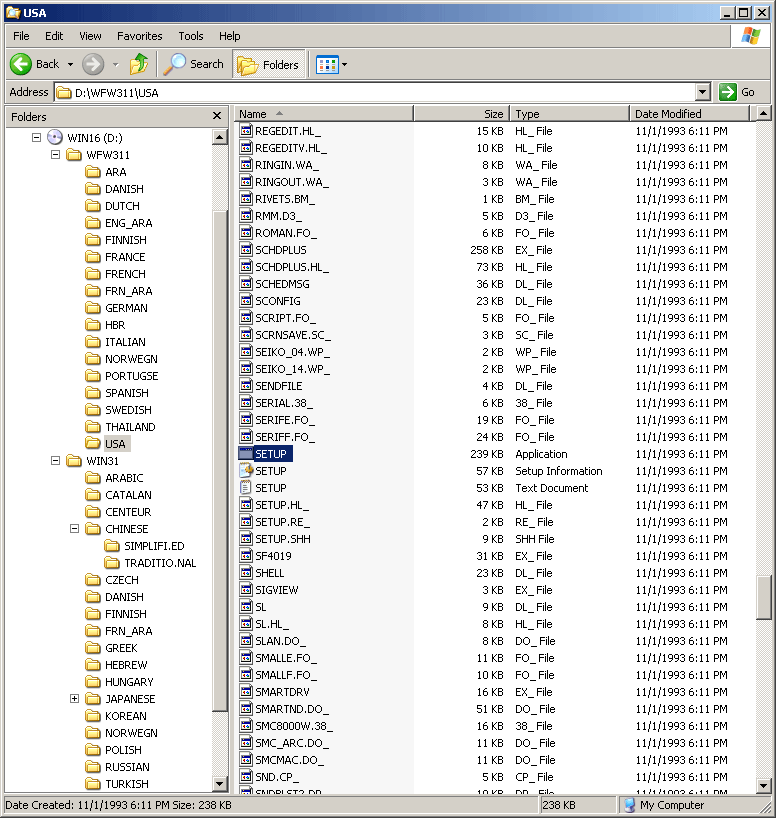Select the SHELL file icon
The image size is (776, 818).
click(246, 572)
